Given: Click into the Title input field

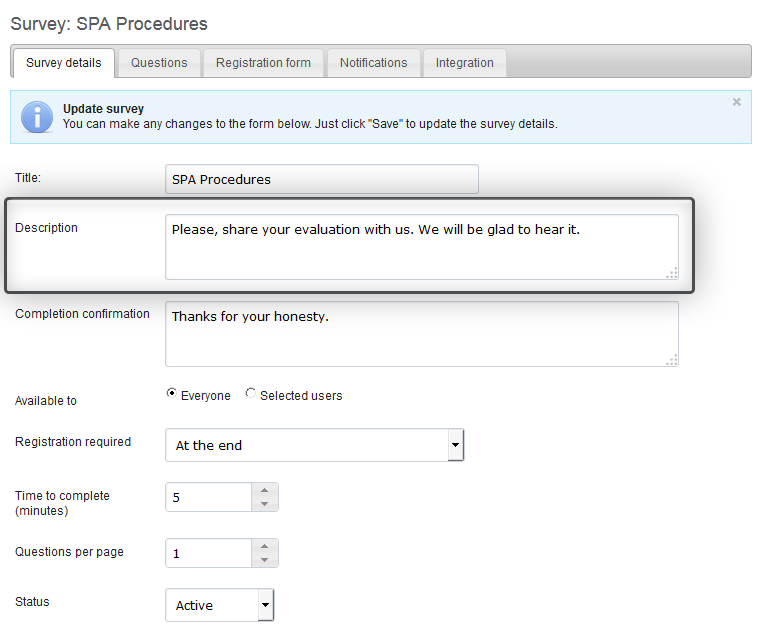Looking at the screenshot, I should [322, 179].
